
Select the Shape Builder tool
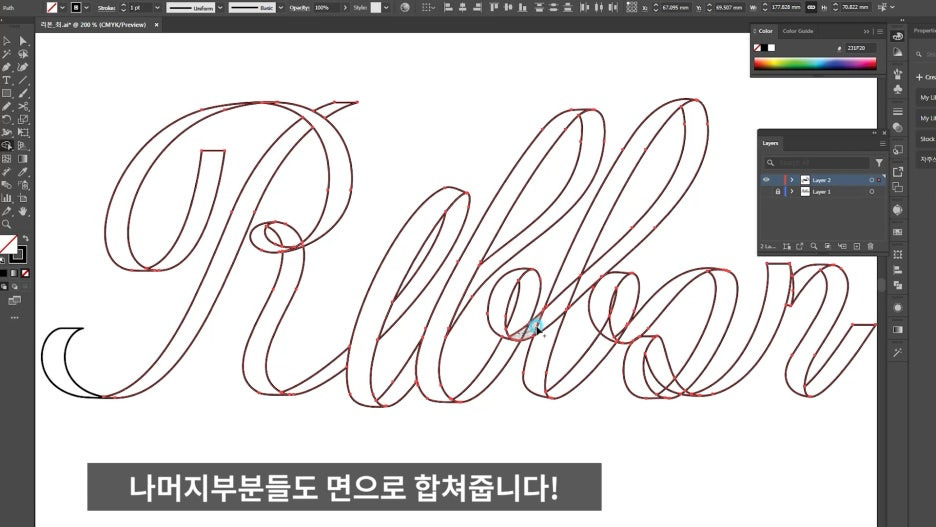click(x=7, y=146)
